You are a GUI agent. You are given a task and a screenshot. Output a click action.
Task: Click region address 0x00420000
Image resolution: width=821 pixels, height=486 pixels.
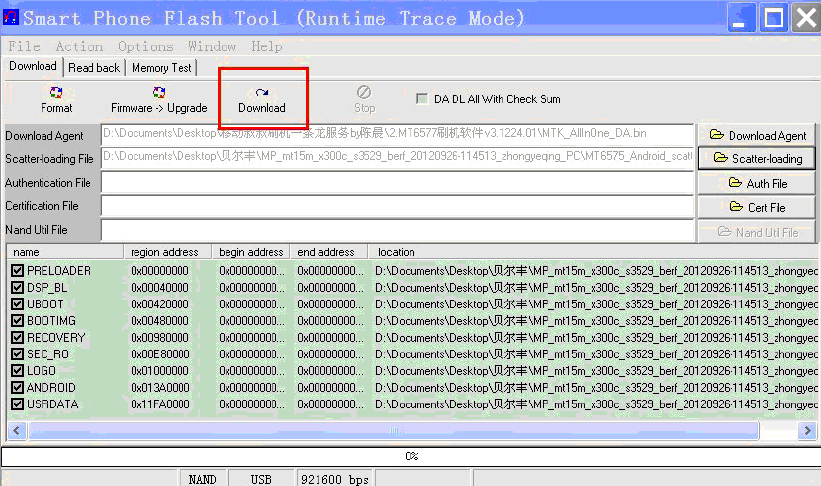click(160, 304)
